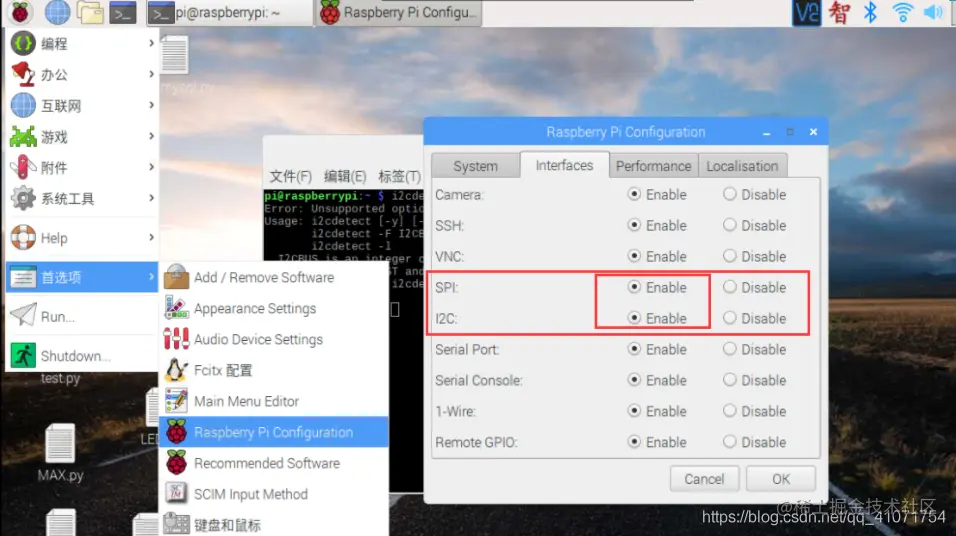The width and height of the screenshot is (956, 536).
Task: Click the Appearance Settings icon
Action: pos(176,308)
